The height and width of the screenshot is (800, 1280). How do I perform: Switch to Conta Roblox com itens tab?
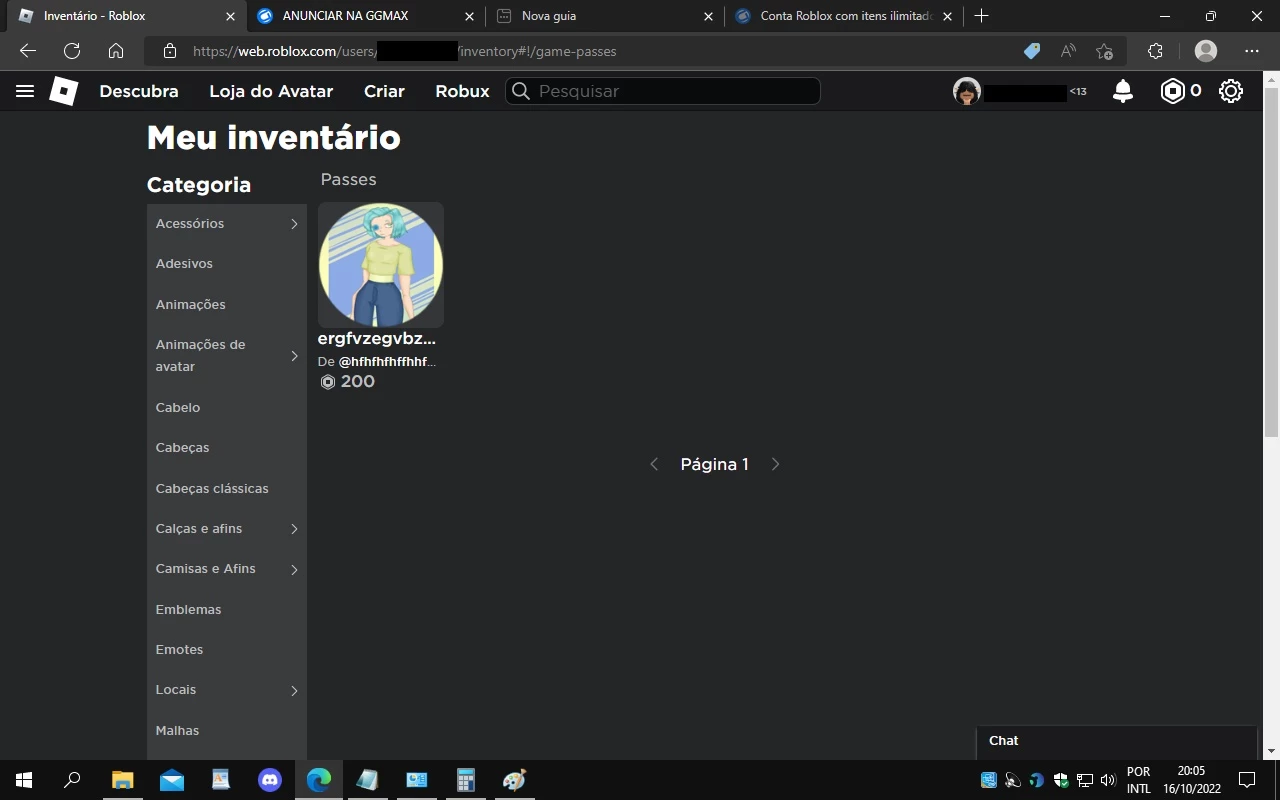[843, 16]
